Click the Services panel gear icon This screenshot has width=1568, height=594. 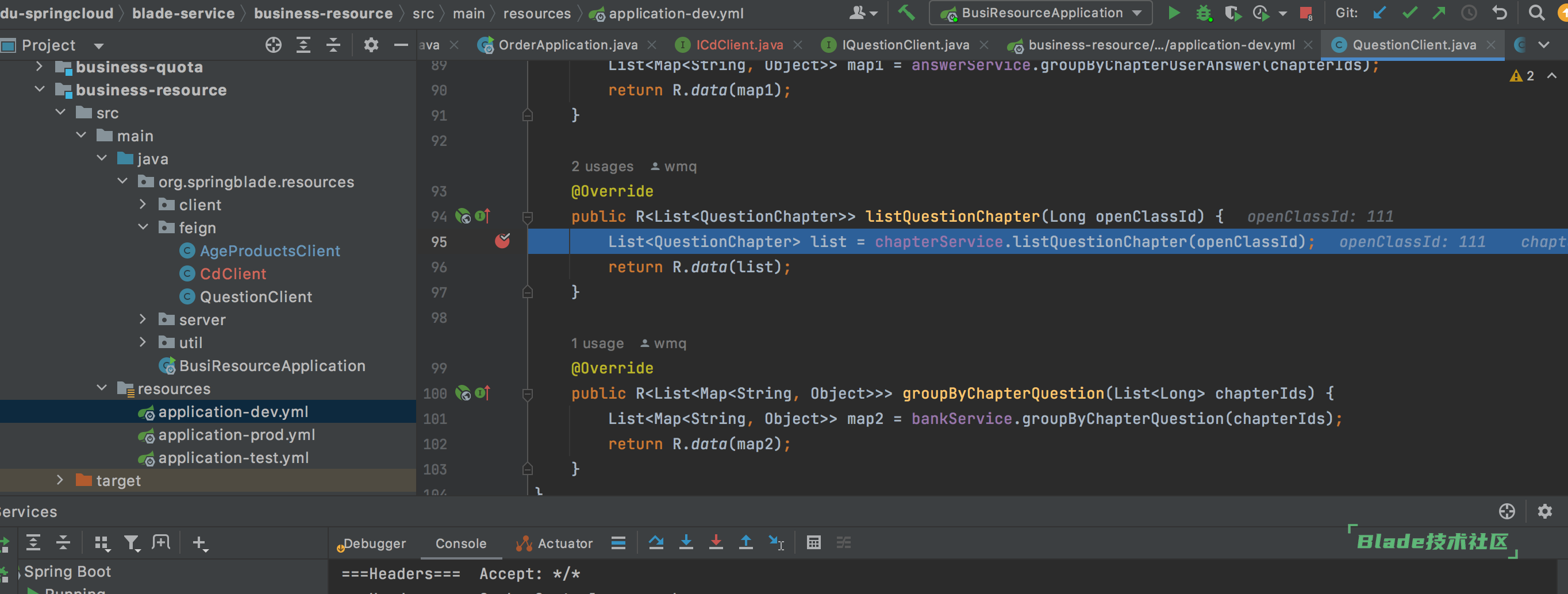click(x=1545, y=511)
